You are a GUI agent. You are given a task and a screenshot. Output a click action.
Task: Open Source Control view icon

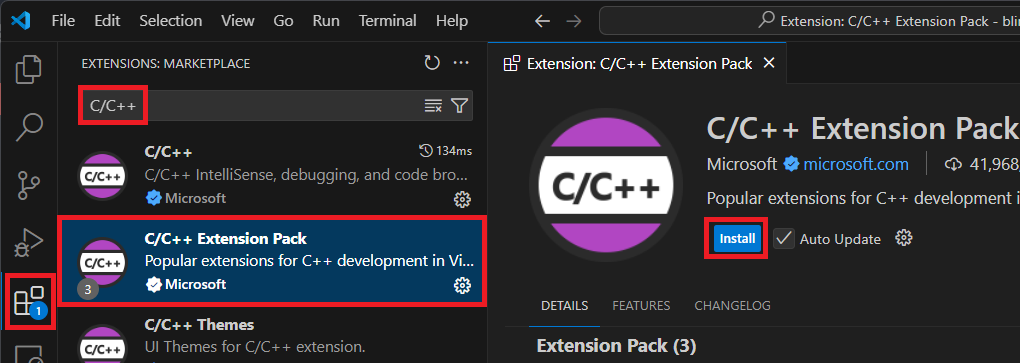(x=29, y=185)
